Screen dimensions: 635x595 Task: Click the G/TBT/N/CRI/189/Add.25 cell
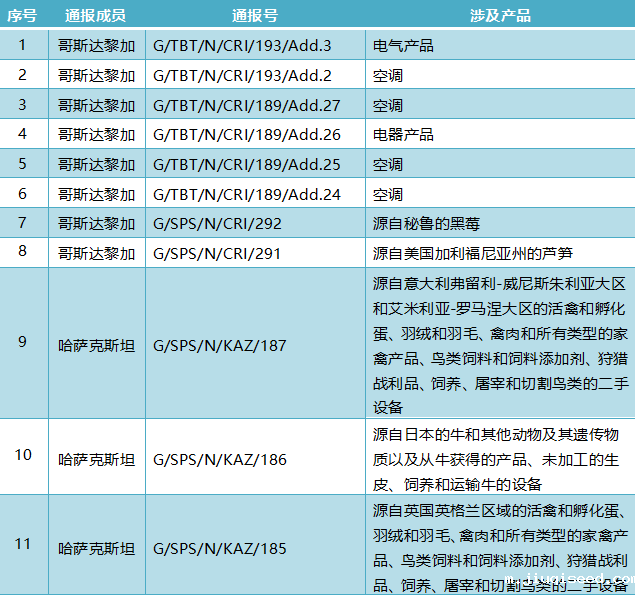pyautogui.click(x=234, y=164)
